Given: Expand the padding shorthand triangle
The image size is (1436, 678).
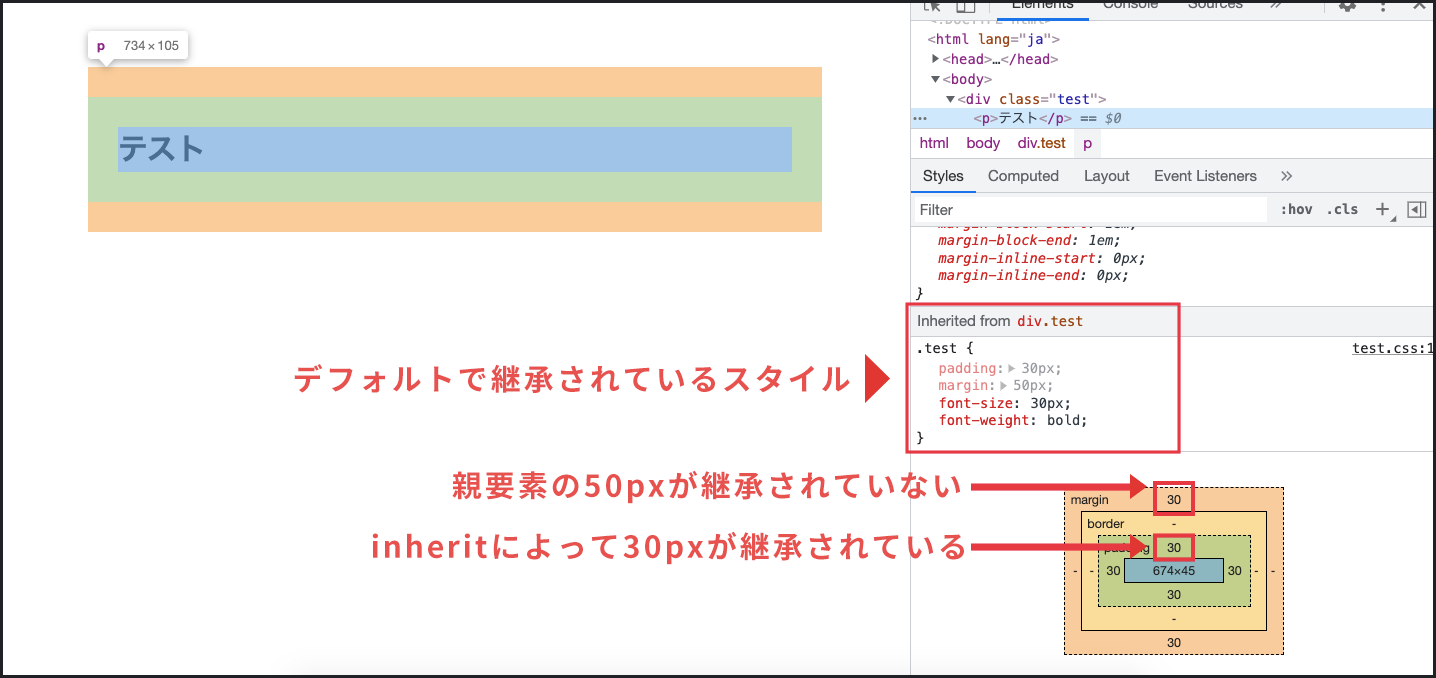Looking at the screenshot, I should pos(1012,368).
